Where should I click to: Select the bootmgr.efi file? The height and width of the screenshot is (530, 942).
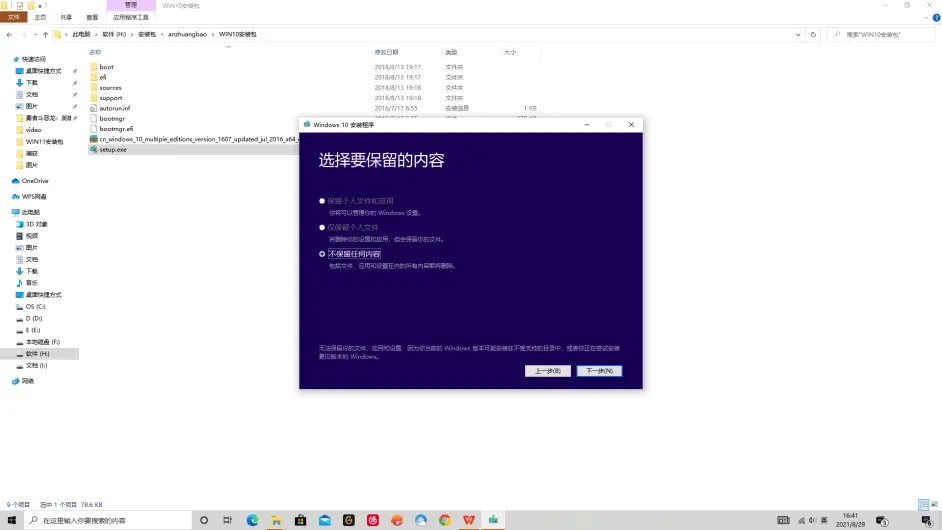(116, 129)
